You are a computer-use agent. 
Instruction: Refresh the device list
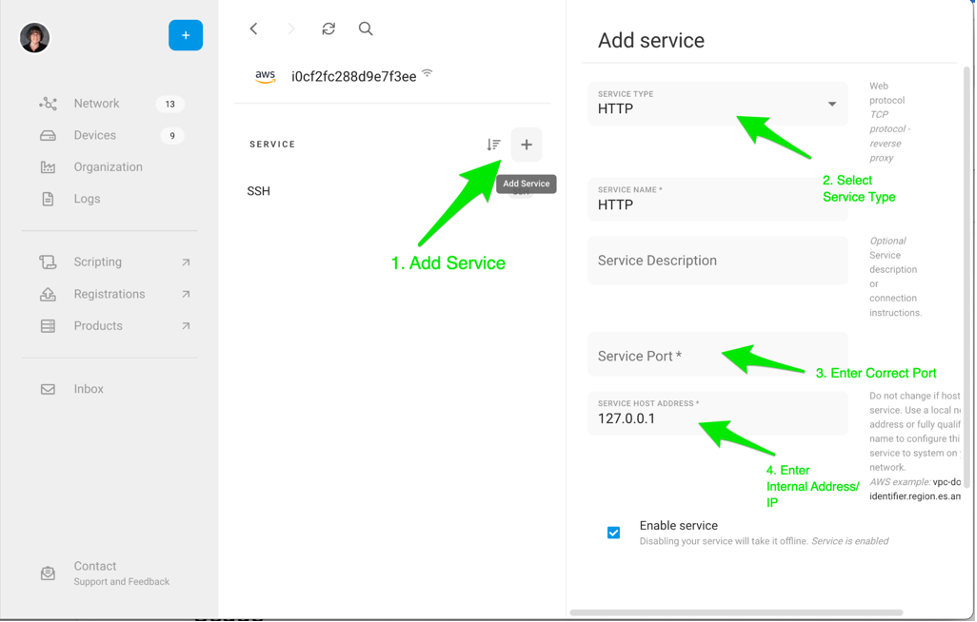328,29
